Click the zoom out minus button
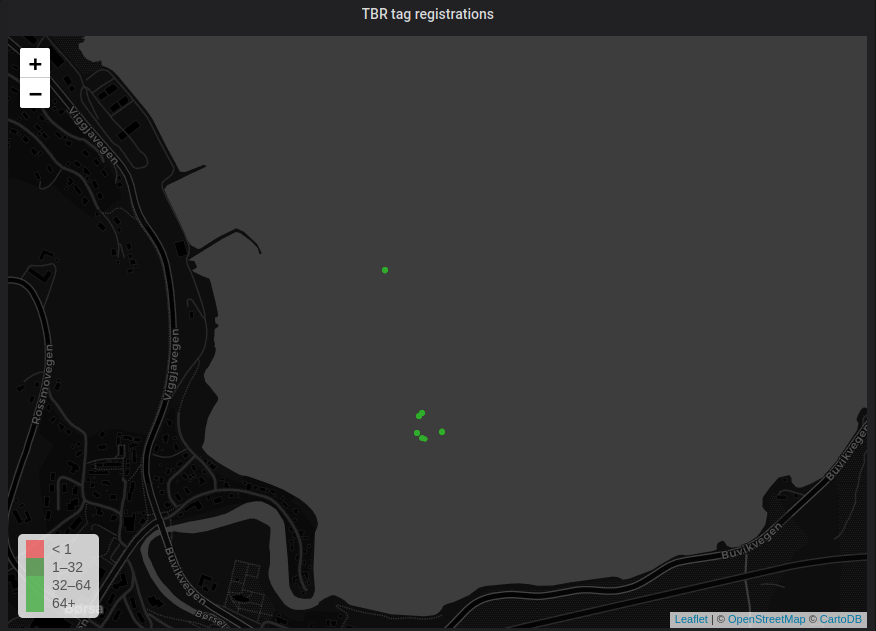 (x=35, y=93)
